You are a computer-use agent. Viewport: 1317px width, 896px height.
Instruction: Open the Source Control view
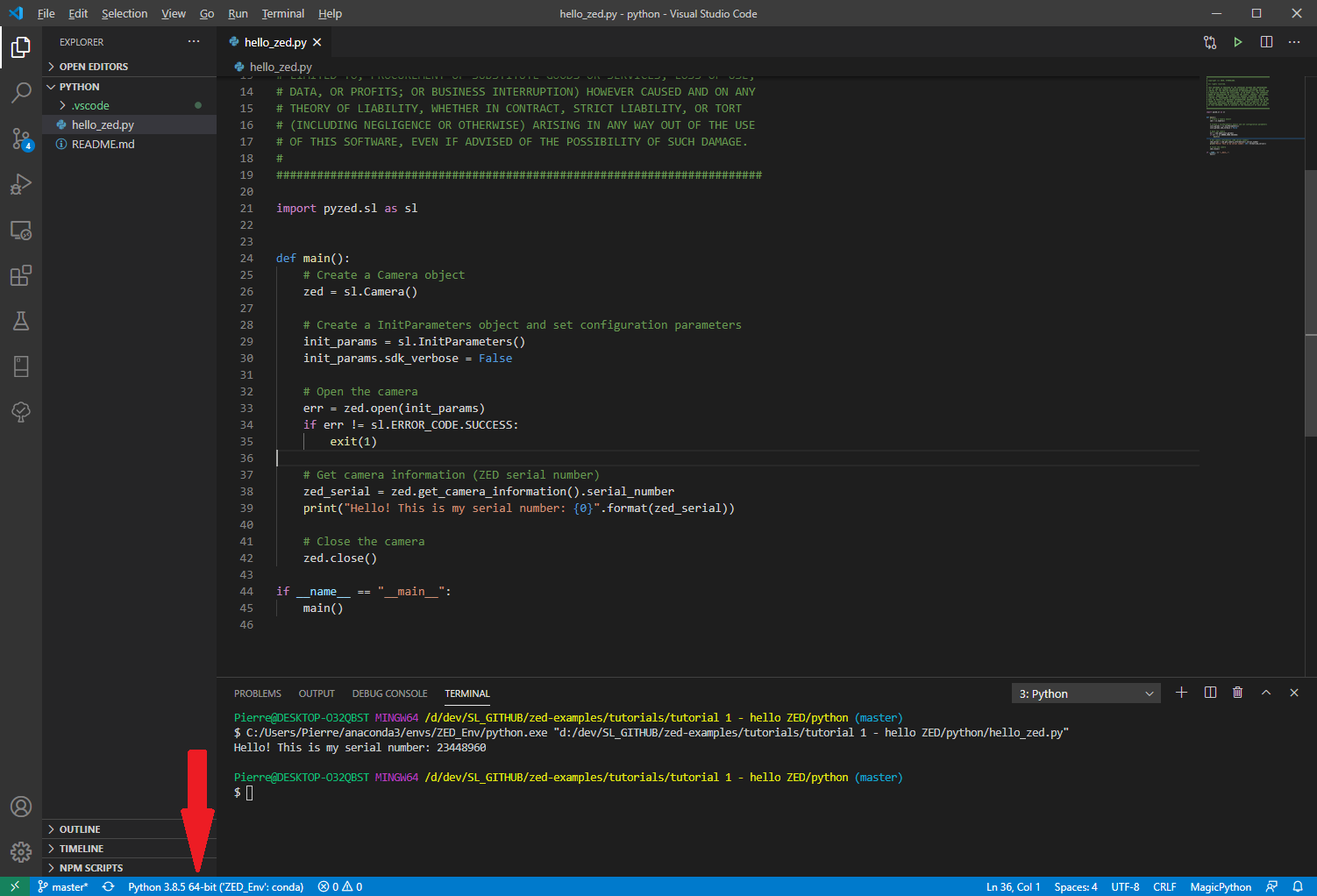click(x=21, y=139)
